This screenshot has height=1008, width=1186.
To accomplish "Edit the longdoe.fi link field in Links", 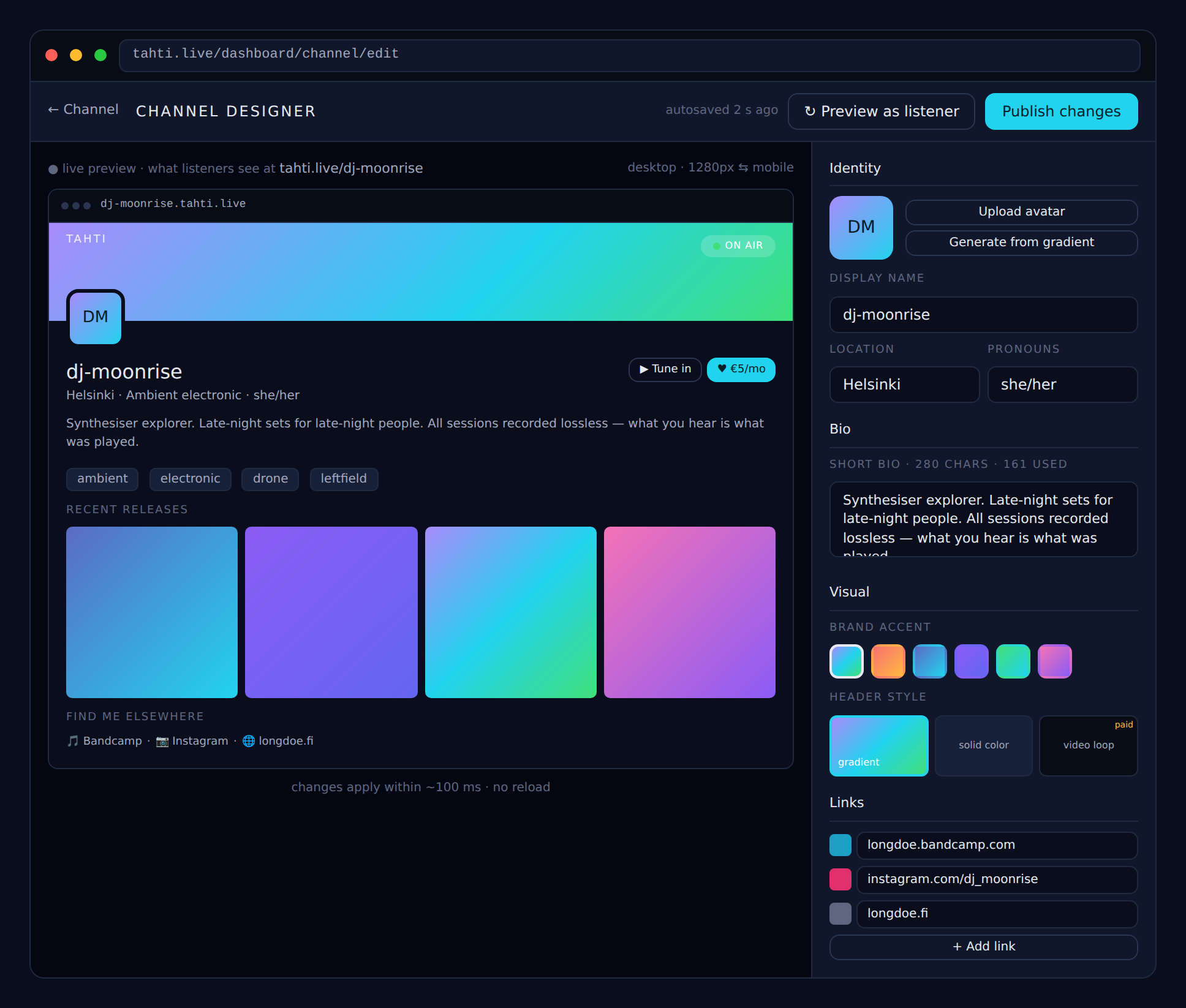I will pos(997,914).
